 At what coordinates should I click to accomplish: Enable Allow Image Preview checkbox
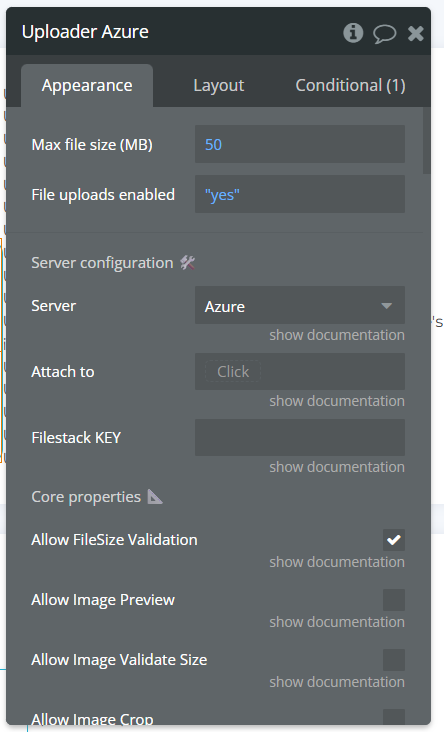(x=394, y=600)
